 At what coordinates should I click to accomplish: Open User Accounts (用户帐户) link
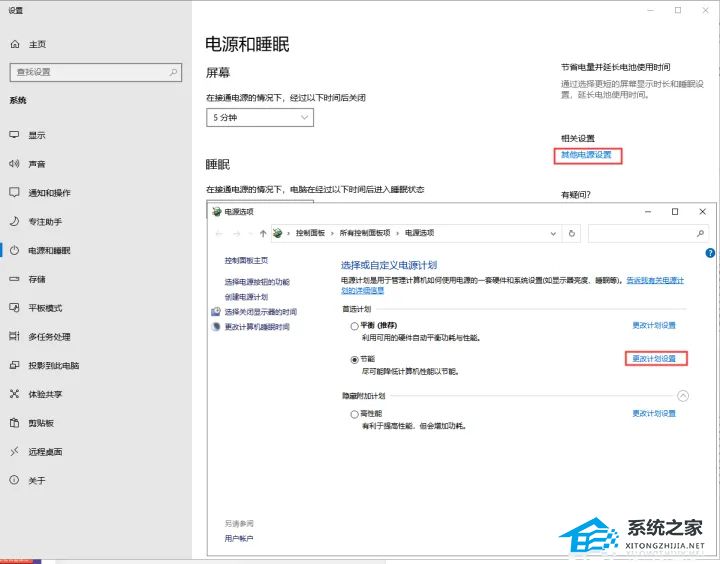tap(239, 538)
